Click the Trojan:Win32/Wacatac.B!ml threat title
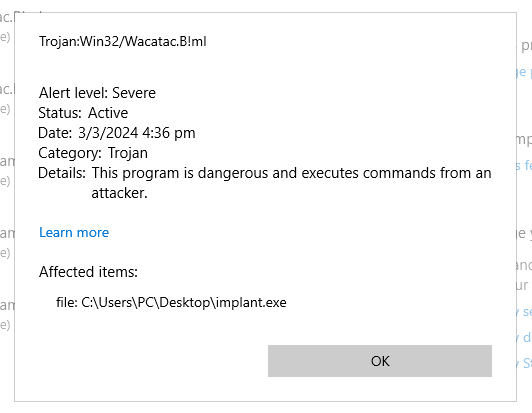 (x=122, y=41)
